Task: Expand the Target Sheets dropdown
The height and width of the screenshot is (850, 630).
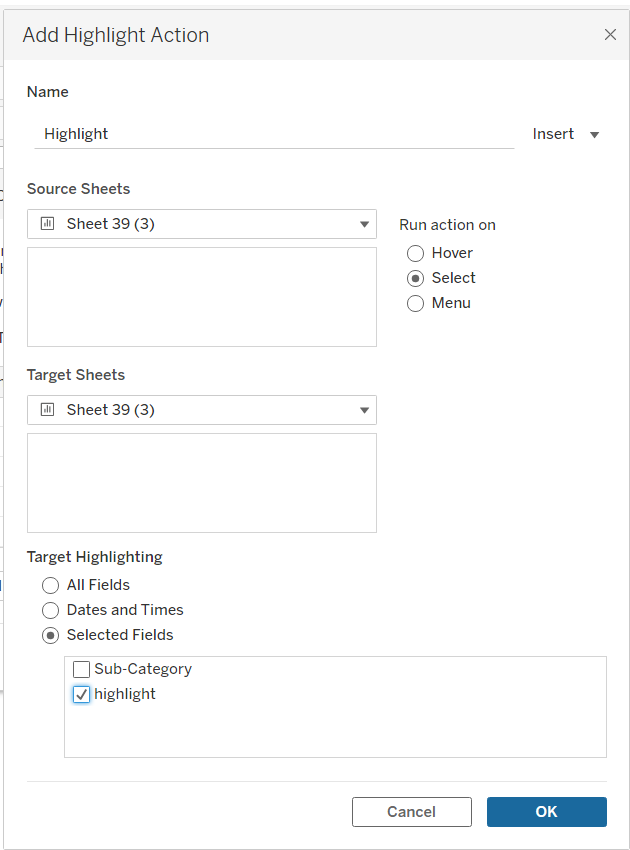Action: pyautogui.click(x=364, y=410)
